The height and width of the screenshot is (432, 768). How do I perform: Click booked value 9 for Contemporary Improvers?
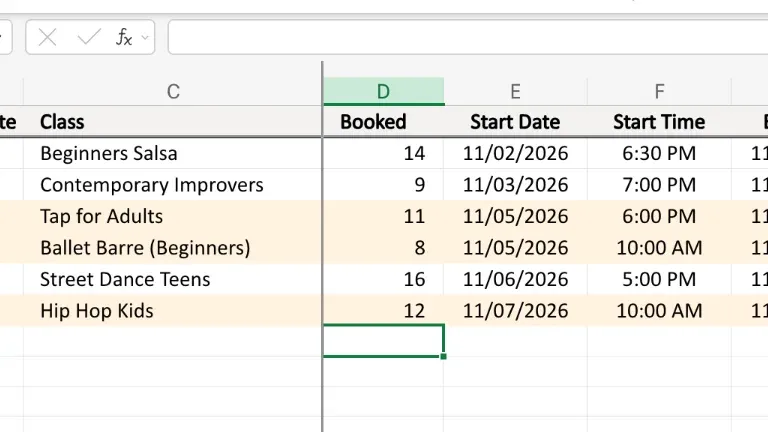[384, 185]
